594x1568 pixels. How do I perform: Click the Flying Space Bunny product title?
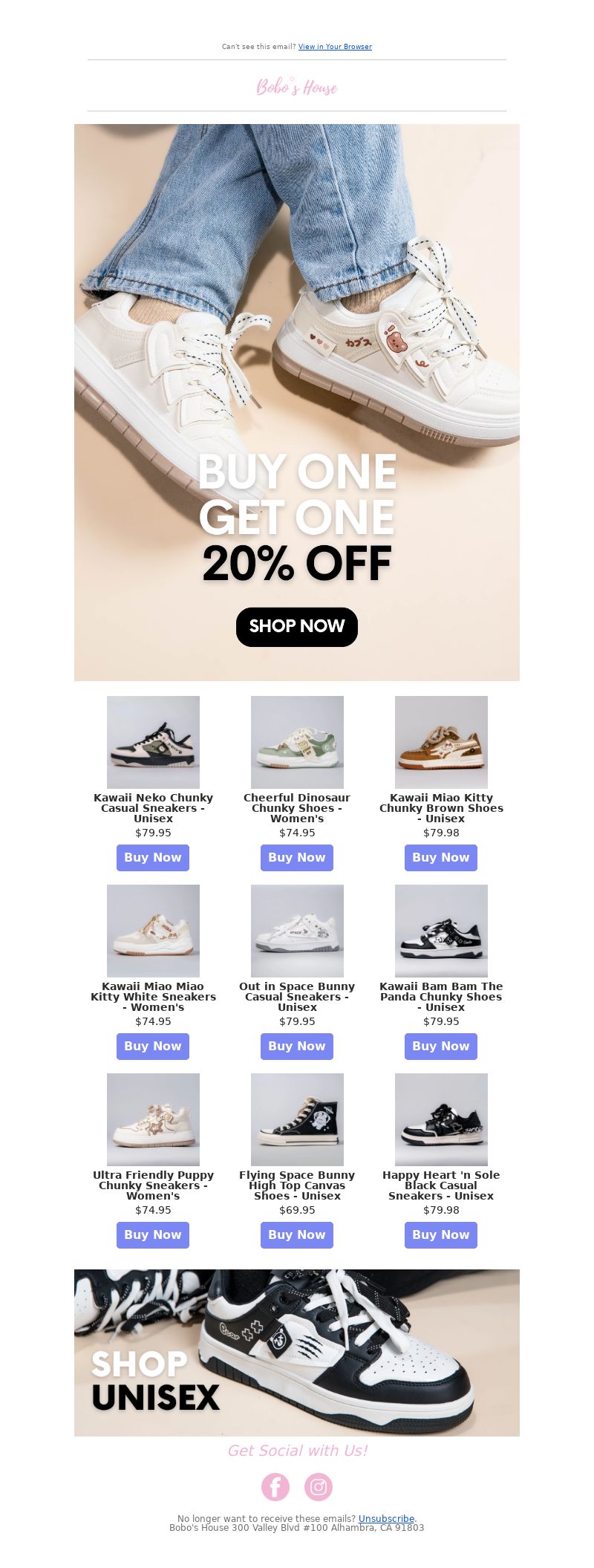click(297, 1185)
